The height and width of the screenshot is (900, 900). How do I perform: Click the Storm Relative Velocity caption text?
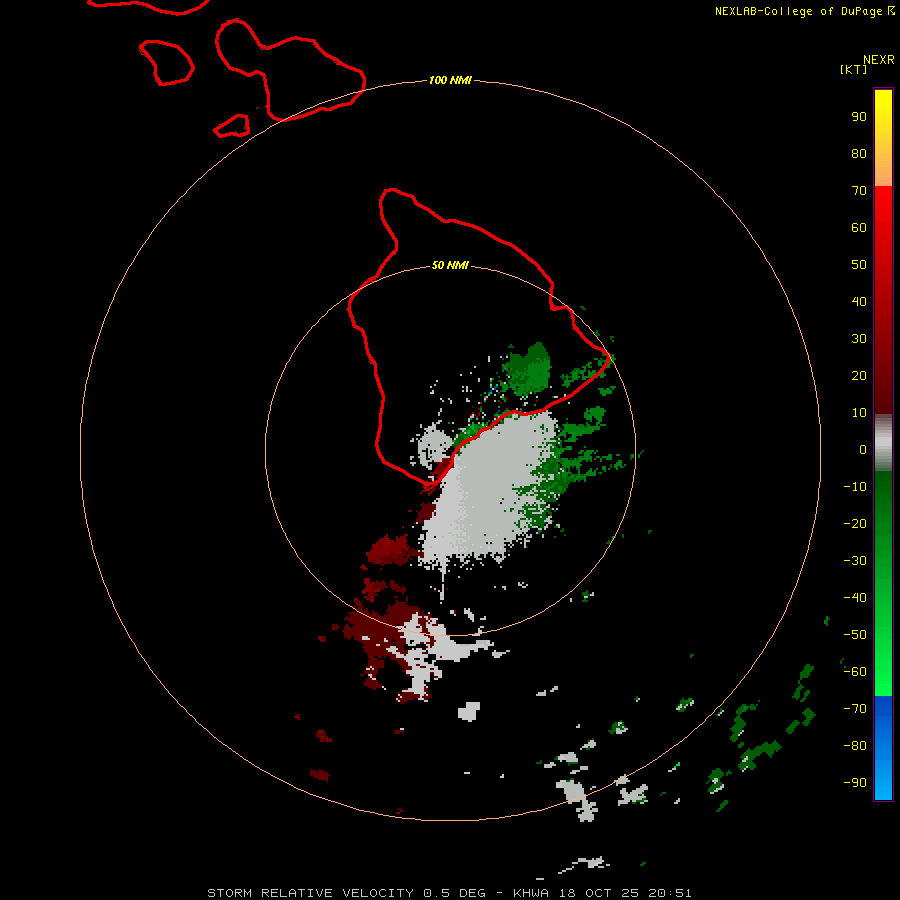[449, 893]
